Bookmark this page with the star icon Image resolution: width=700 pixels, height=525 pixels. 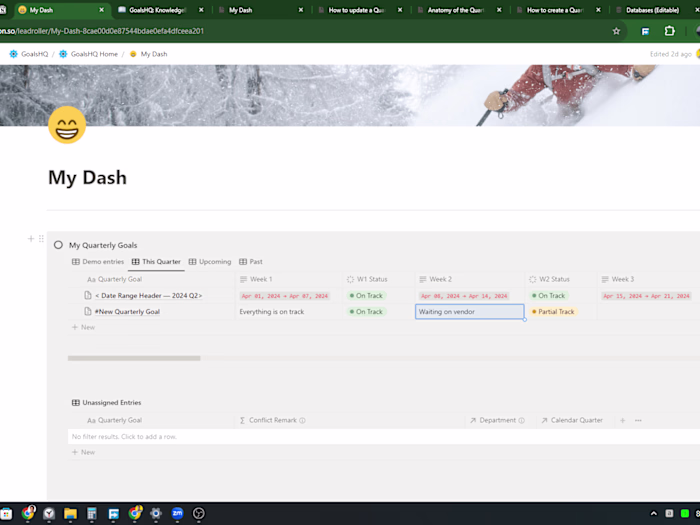click(616, 31)
